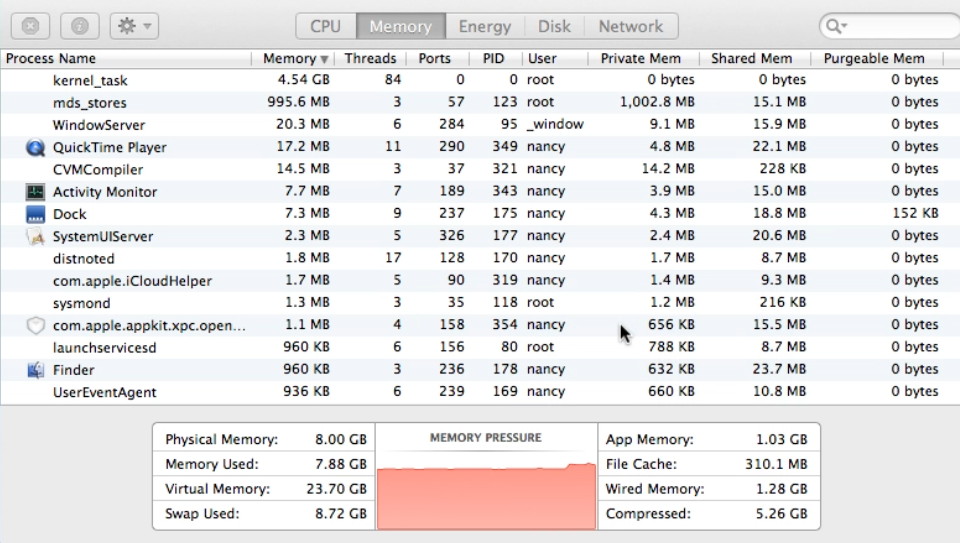The width and height of the screenshot is (960, 543).
Task: Click the 228 KB shared memory value
Action: click(x=782, y=168)
